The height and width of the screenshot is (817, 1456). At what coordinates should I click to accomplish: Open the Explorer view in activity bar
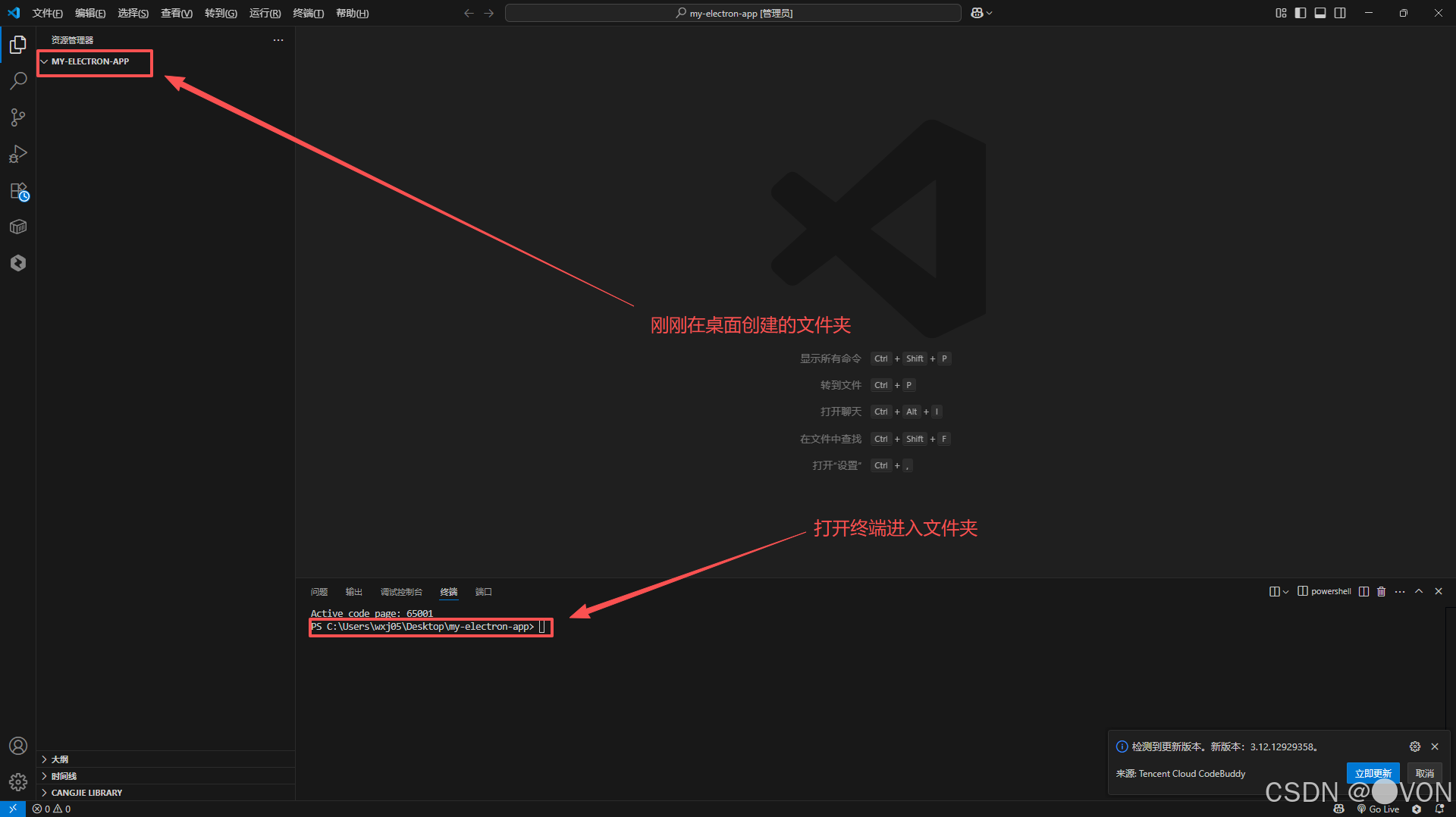point(18,45)
